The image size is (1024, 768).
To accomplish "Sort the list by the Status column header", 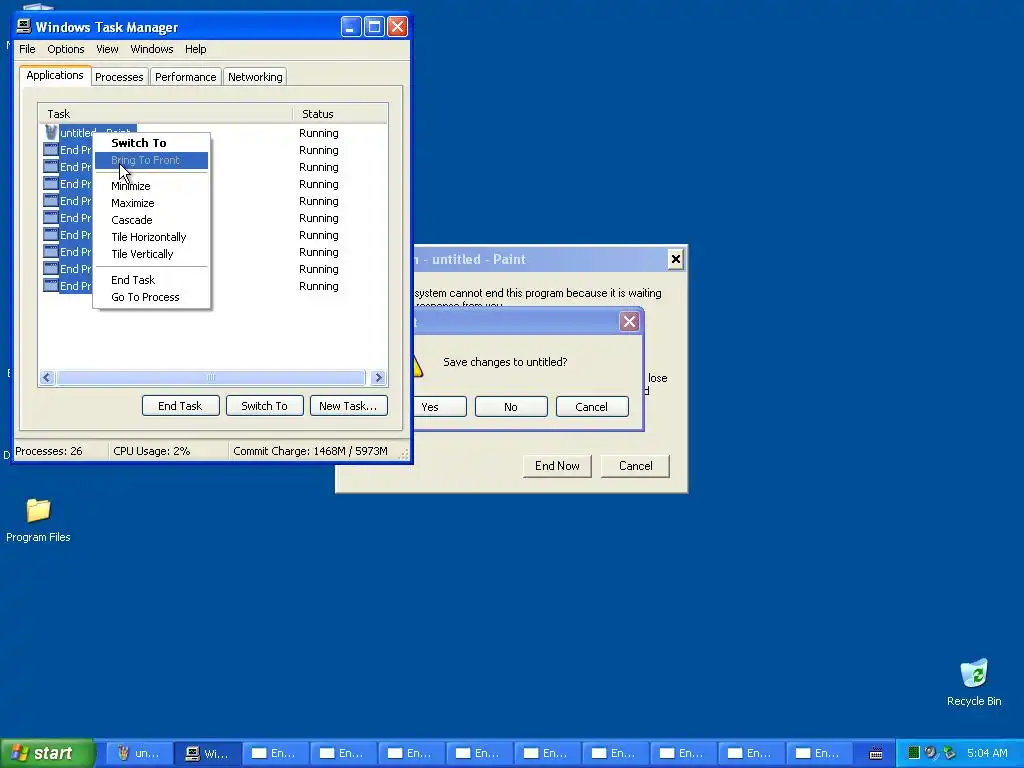I will [340, 114].
